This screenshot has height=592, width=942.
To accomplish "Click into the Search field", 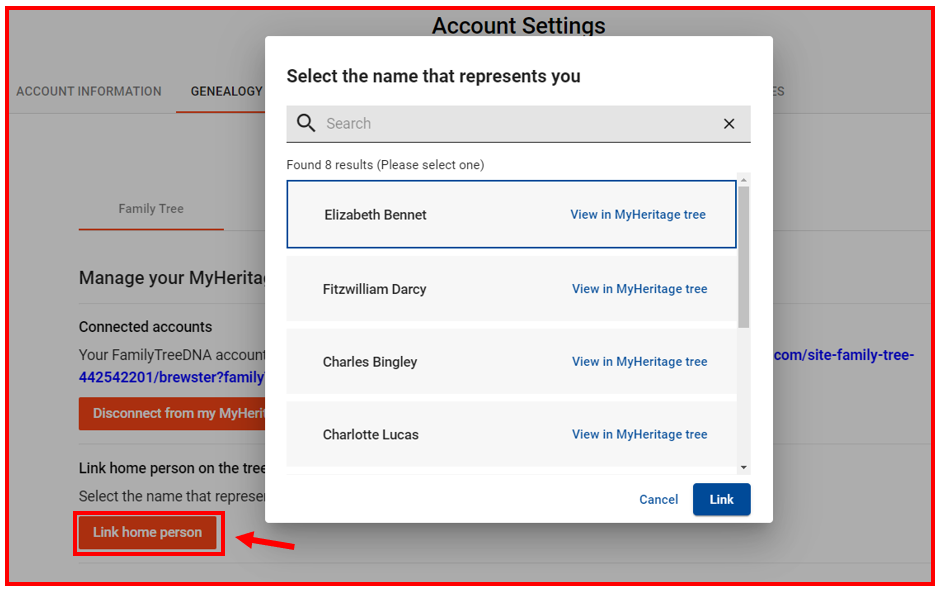I will click(518, 124).
